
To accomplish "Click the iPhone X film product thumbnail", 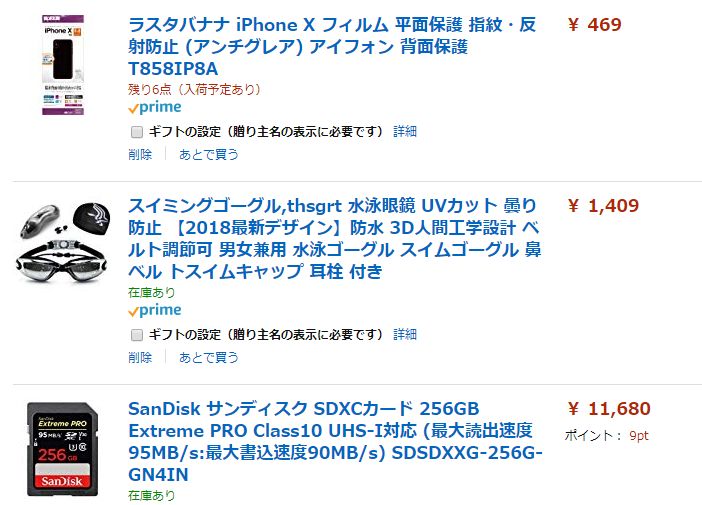I will tap(63, 65).
